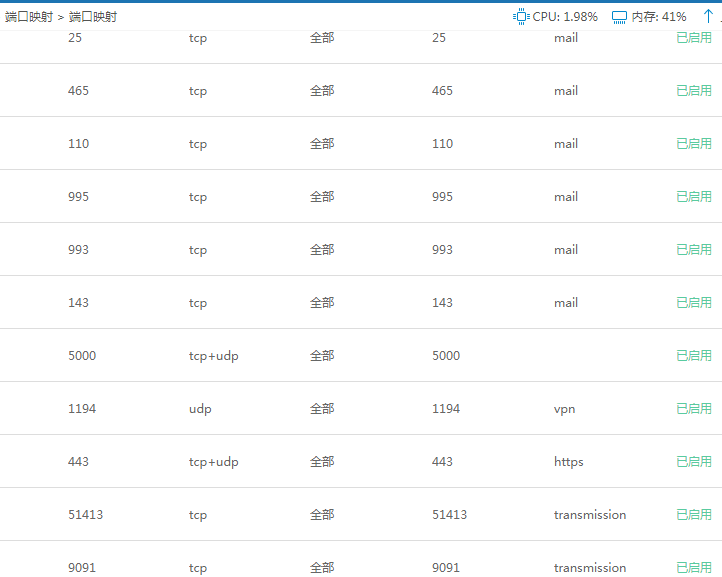This screenshot has width=722, height=577.
Task: Click the udp protocol in 1194 row
Action: (200, 409)
